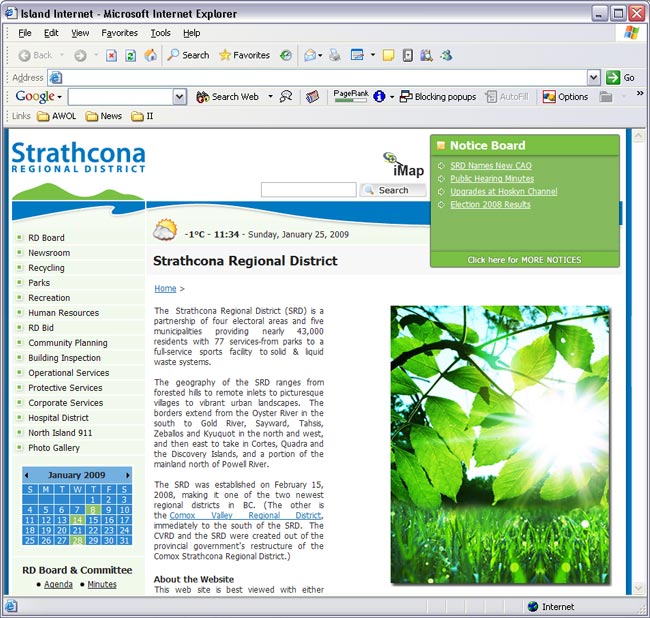Image resolution: width=650 pixels, height=618 pixels.
Task: Click the Messenger toolbar icon
Action: [446, 55]
